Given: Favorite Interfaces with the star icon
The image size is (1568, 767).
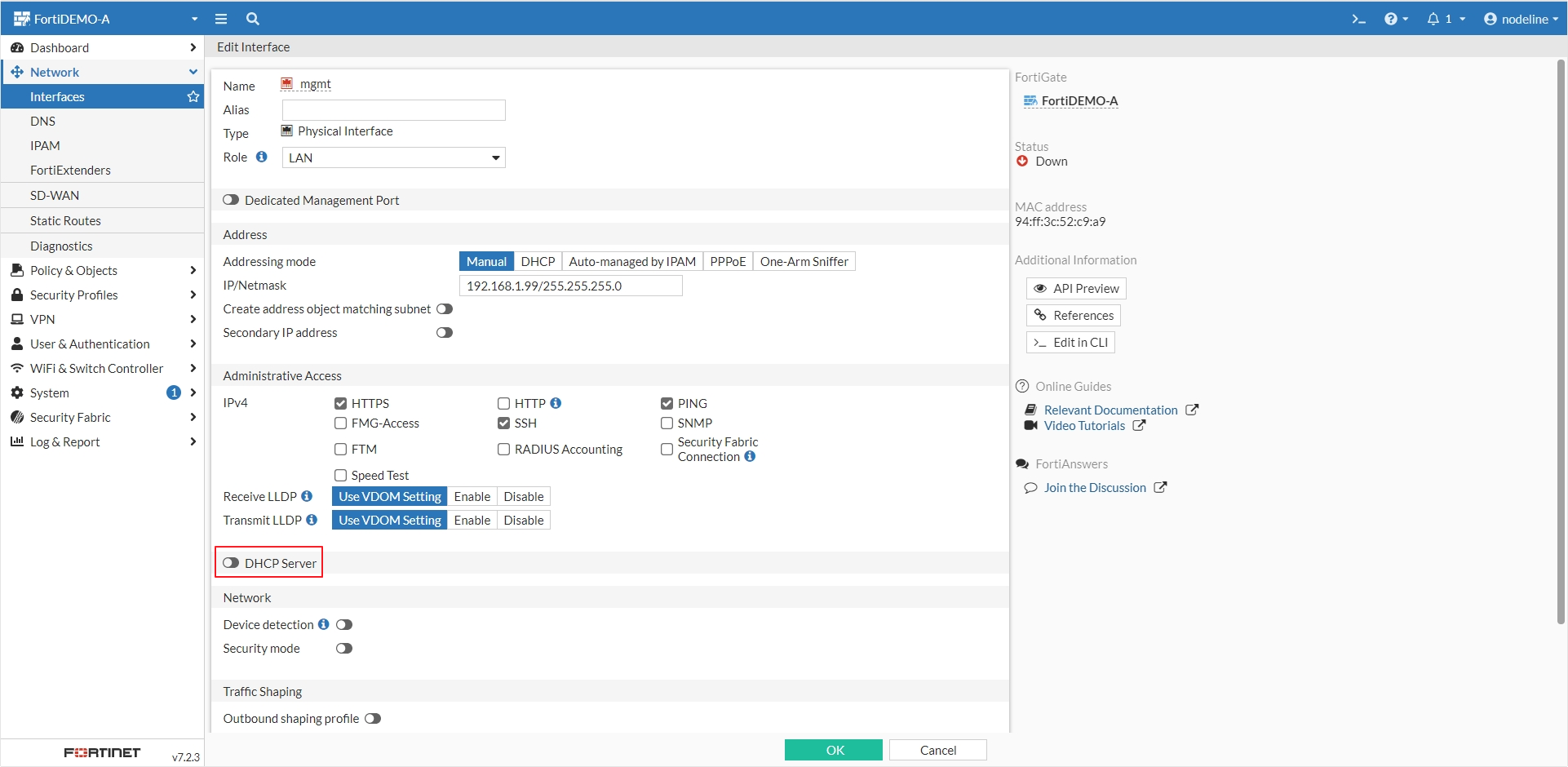Looking at the screenshot, I should click(x=193, y=96).
